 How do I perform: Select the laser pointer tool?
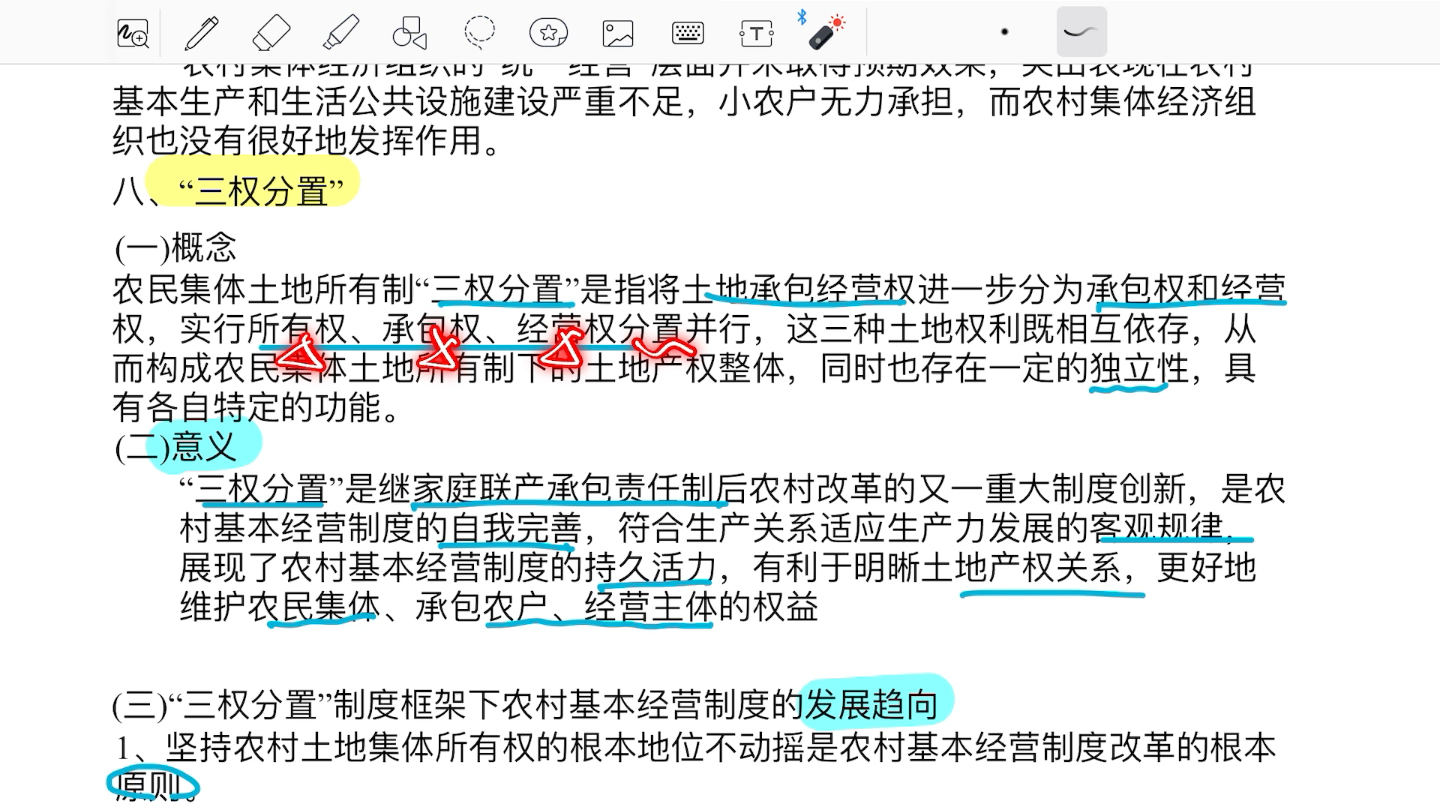pyautogui.click(x=827, y=33)
